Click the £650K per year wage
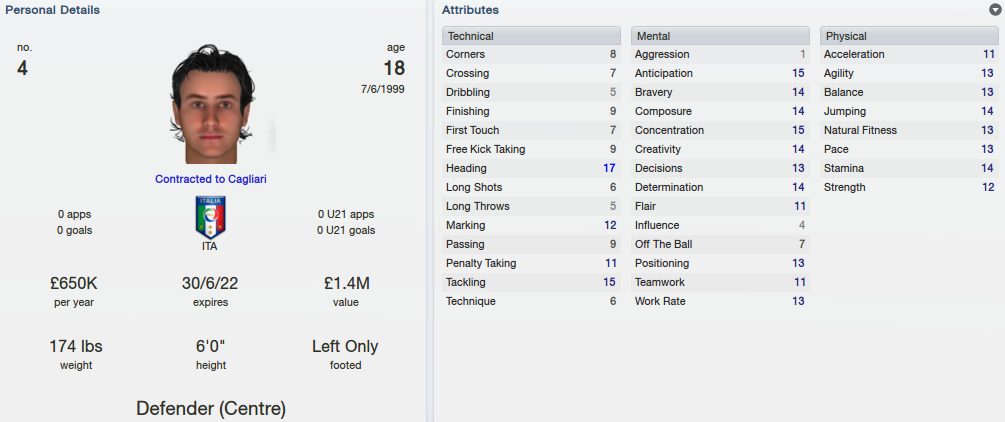The image size is (1005, 422). point(74,283)
